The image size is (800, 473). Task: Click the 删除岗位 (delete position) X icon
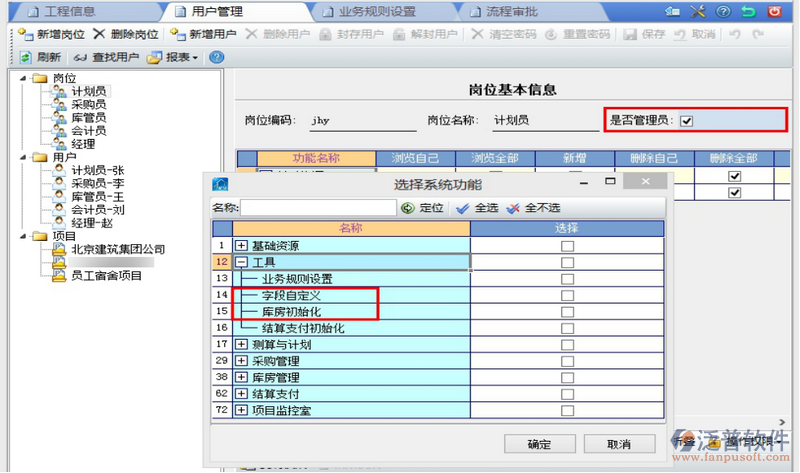point(99,34)
